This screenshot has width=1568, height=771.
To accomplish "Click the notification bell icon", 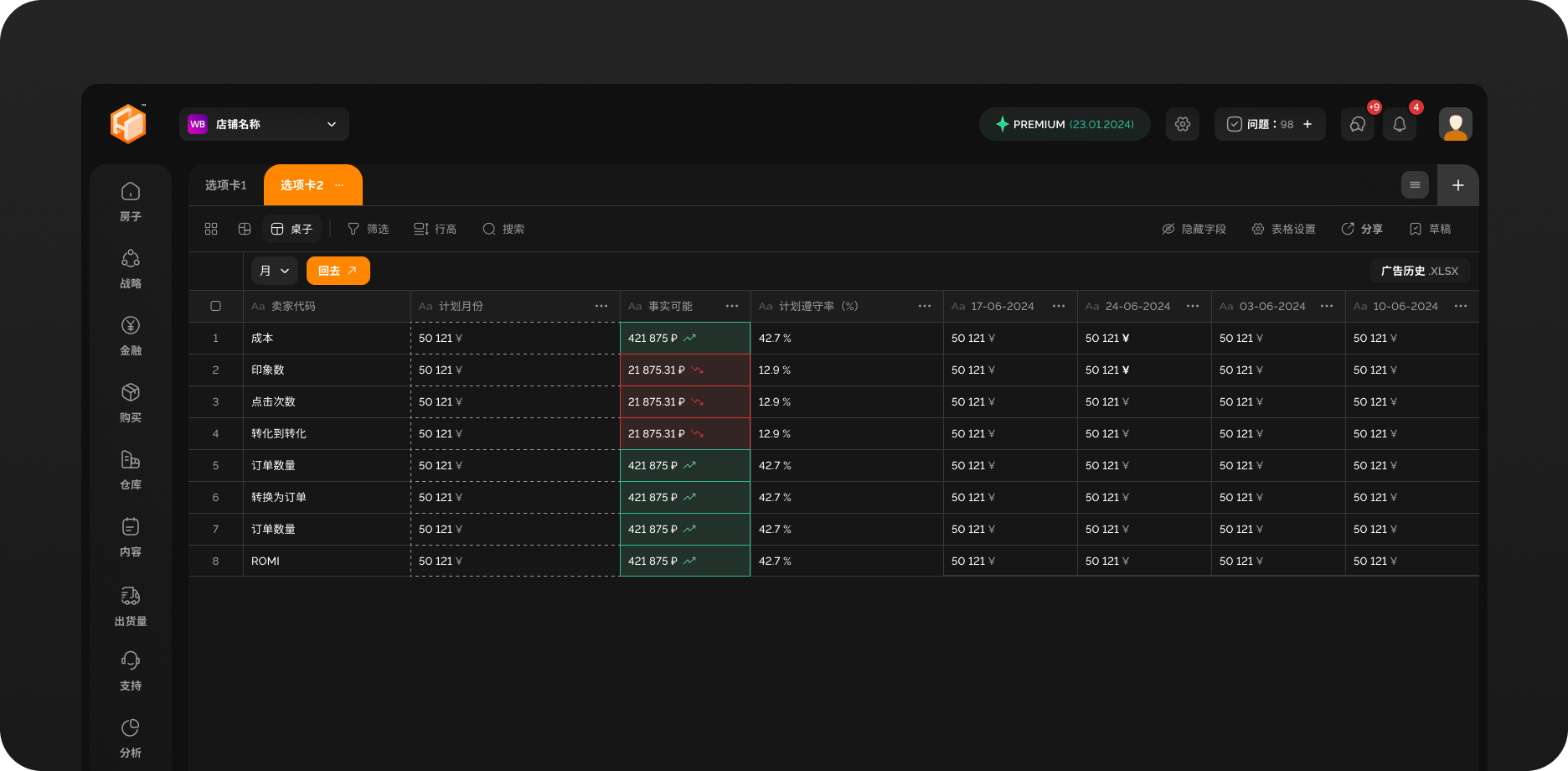I will pos(1399,124).
